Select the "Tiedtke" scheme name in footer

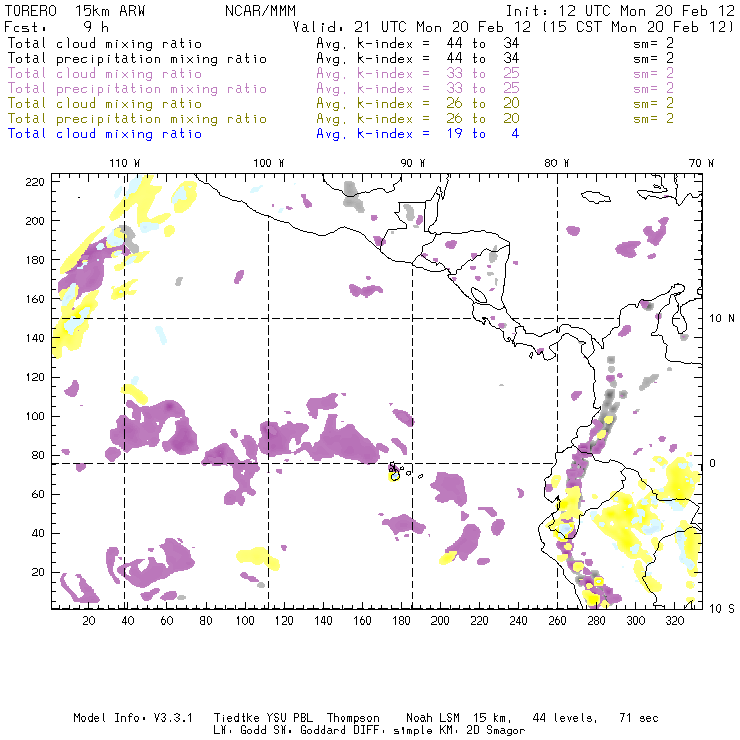tap(236, 718)
